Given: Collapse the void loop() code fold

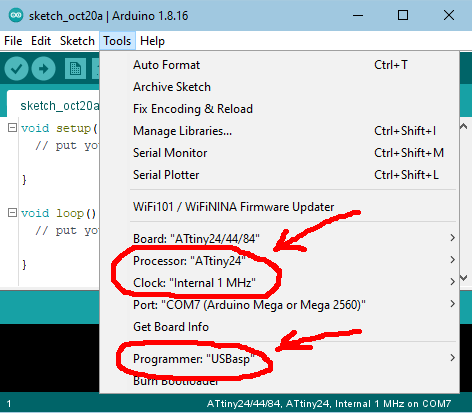Looking at the screenshot, I should click(x=12, y=213).
